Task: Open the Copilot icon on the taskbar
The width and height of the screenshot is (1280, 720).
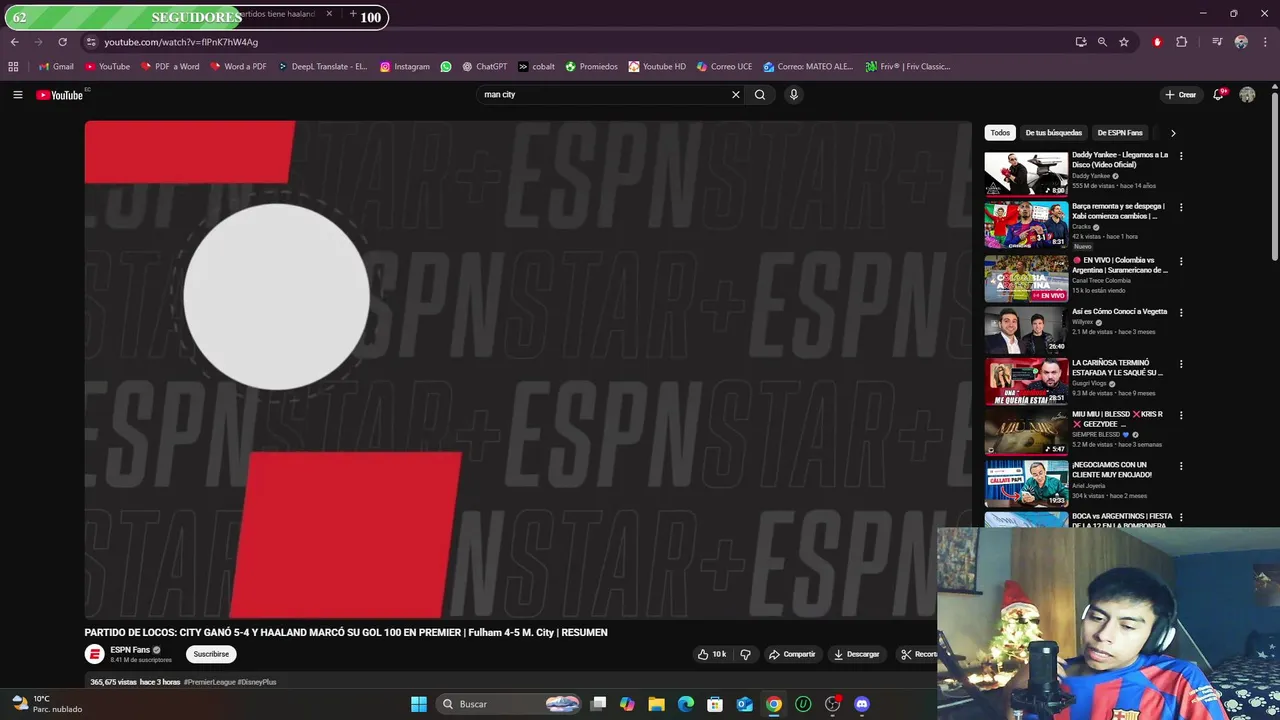Action: 627,704
